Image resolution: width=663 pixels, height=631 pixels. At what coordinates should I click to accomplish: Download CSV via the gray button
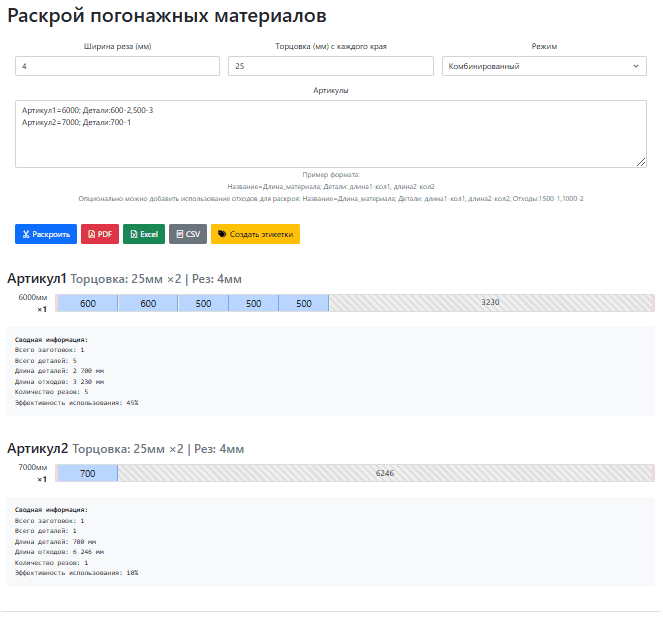(x=188, y=234)
